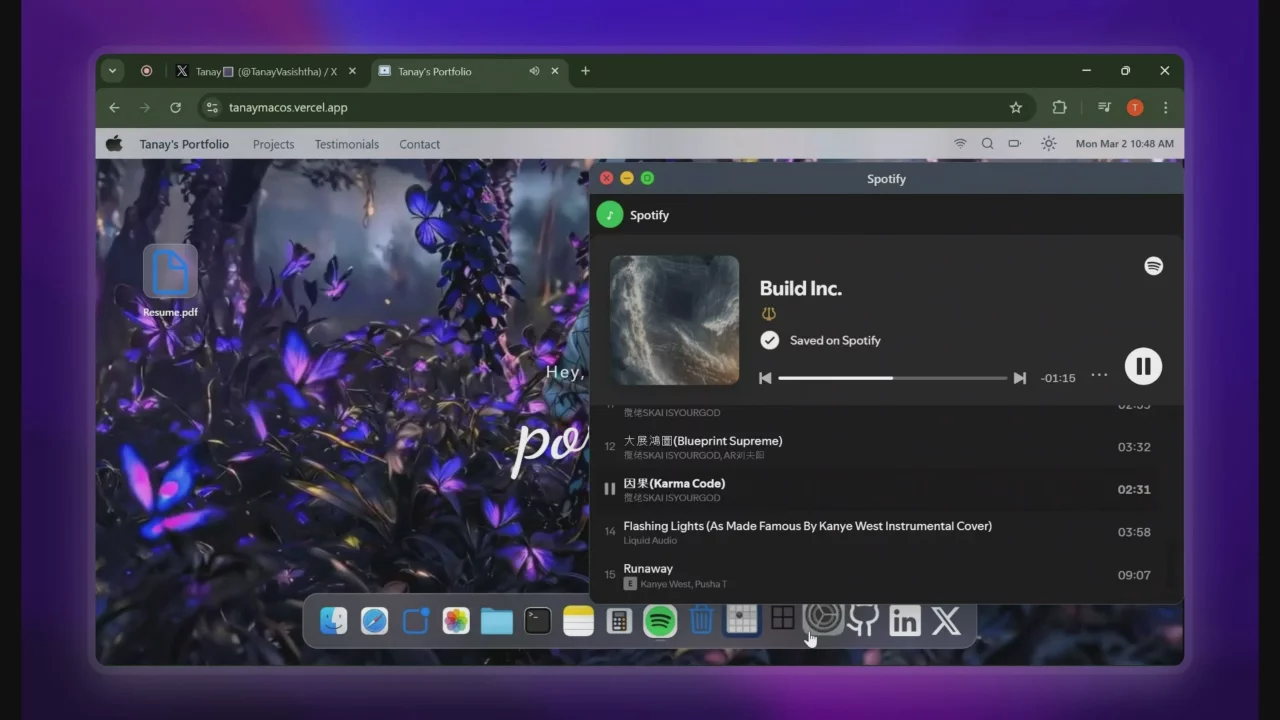Click the Mon Mar 2 10:48 AM clock
Viewport: 1280px width, 720px height.
[x=1125, y=144]
